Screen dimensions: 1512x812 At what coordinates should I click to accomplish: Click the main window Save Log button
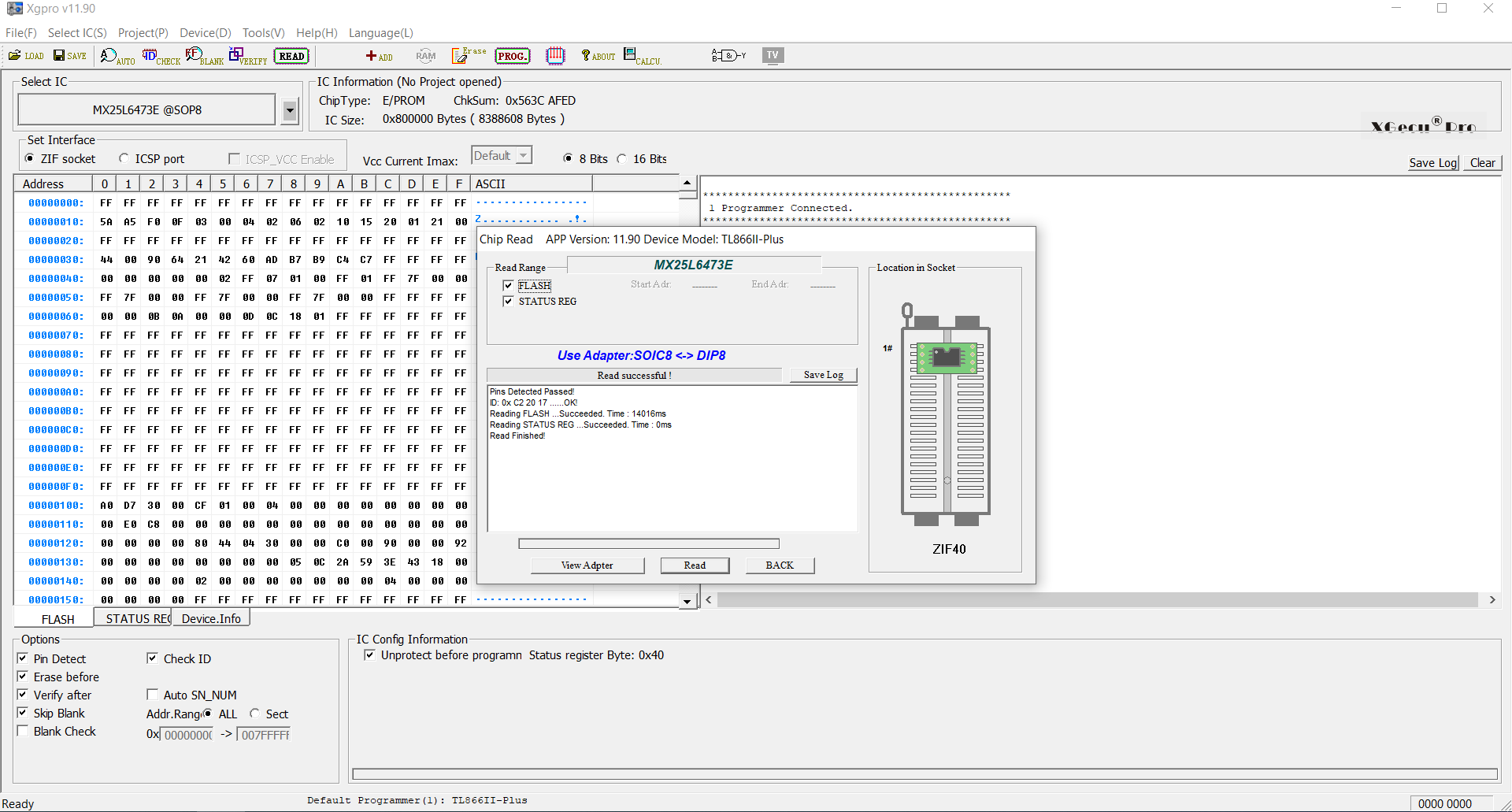1433,163
